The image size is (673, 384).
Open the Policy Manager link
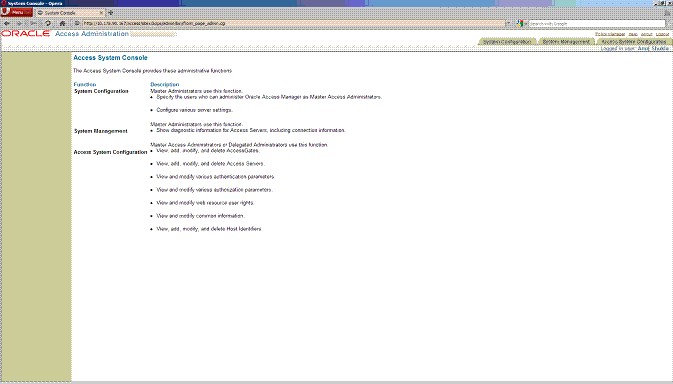[x=610, y=34]
